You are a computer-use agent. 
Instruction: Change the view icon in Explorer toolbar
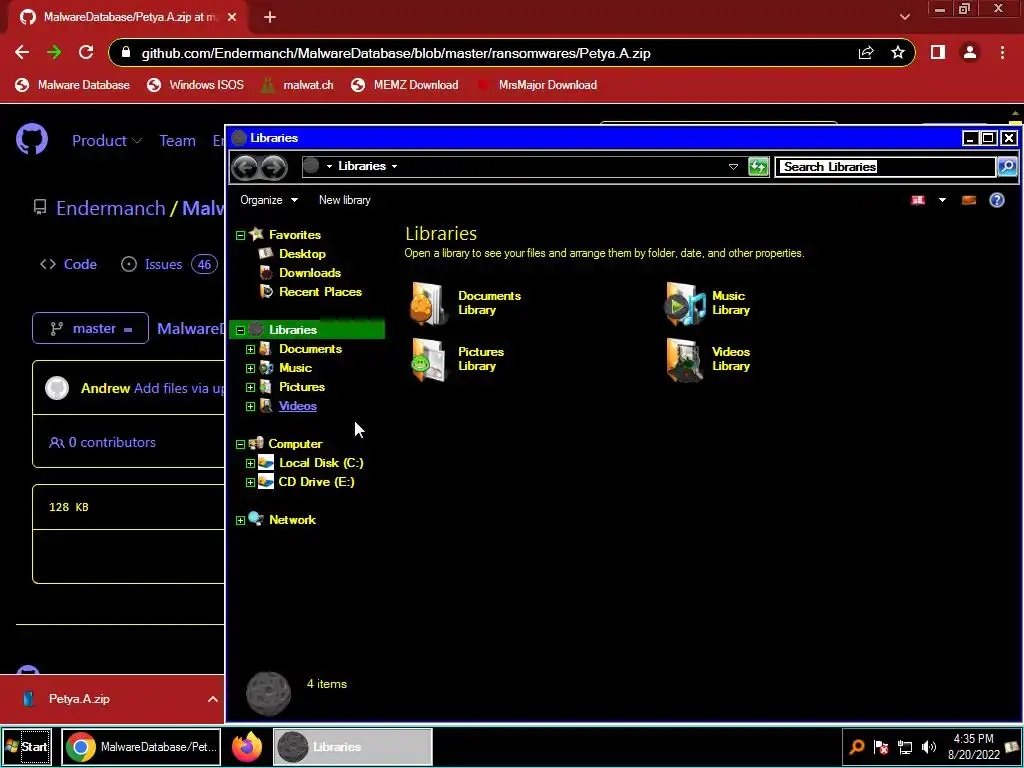[x=918, y=200]
